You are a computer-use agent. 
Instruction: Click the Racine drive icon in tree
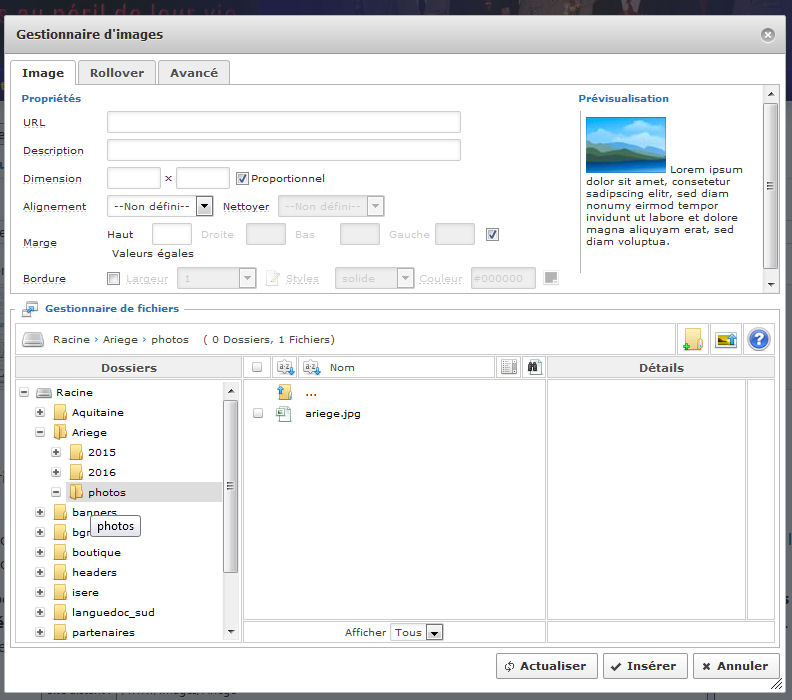[44, 392]
